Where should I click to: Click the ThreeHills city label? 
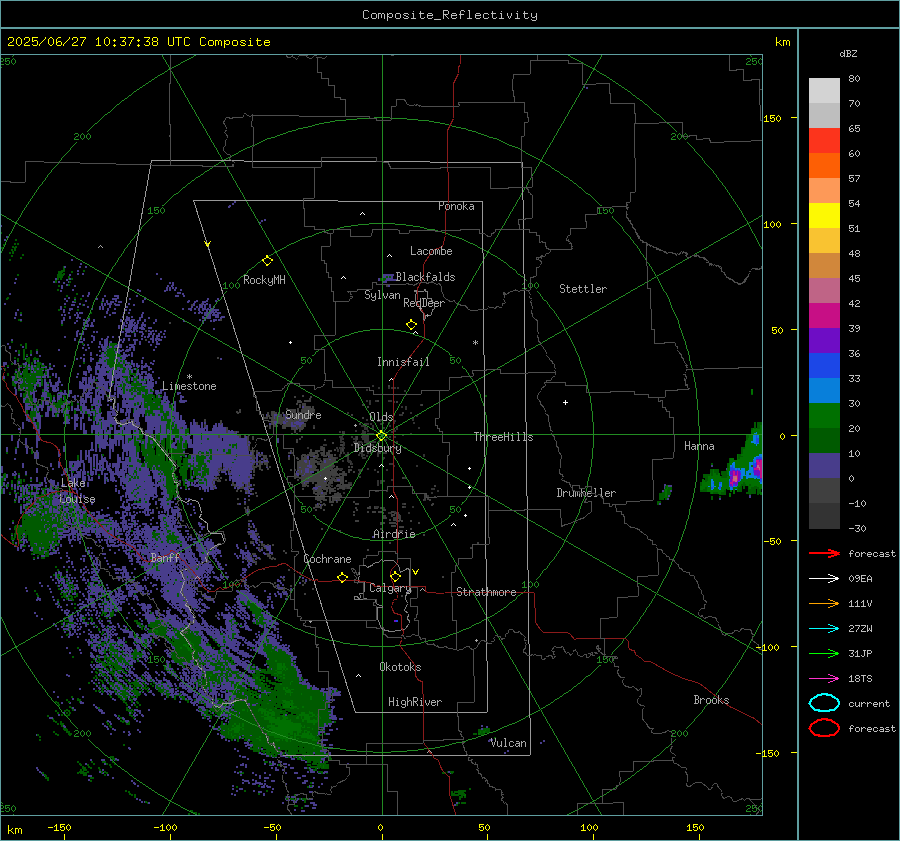(503, 437)
